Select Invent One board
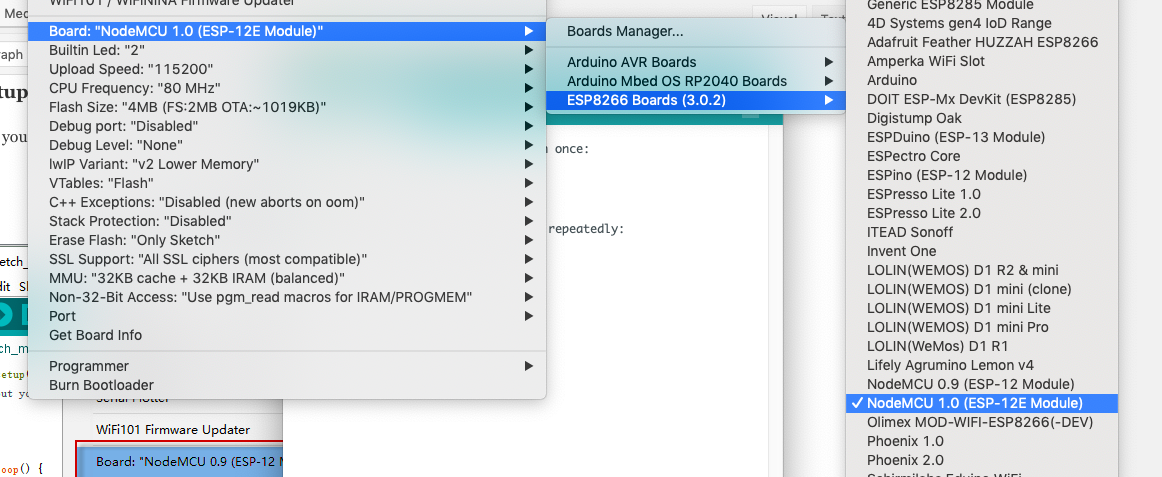1162x477 pixels. pyautogui.click(x=981, y=251)
